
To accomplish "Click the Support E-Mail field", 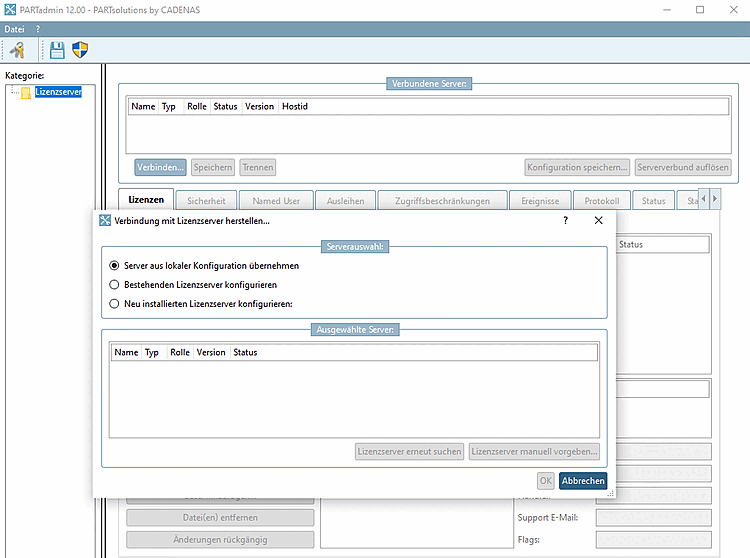I will [653, 517].
